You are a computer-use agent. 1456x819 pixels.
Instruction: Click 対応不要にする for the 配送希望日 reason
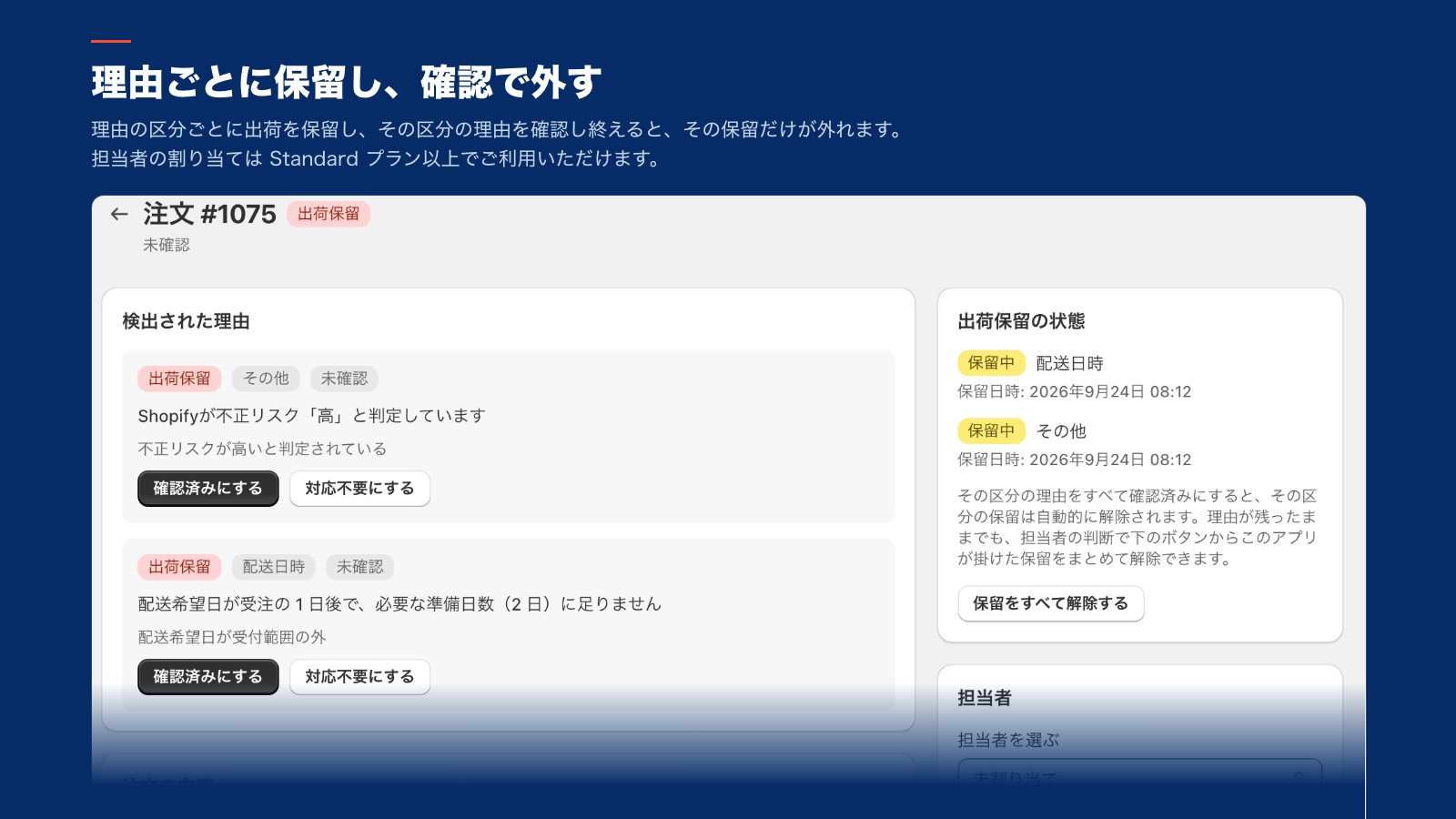(359, 677)
